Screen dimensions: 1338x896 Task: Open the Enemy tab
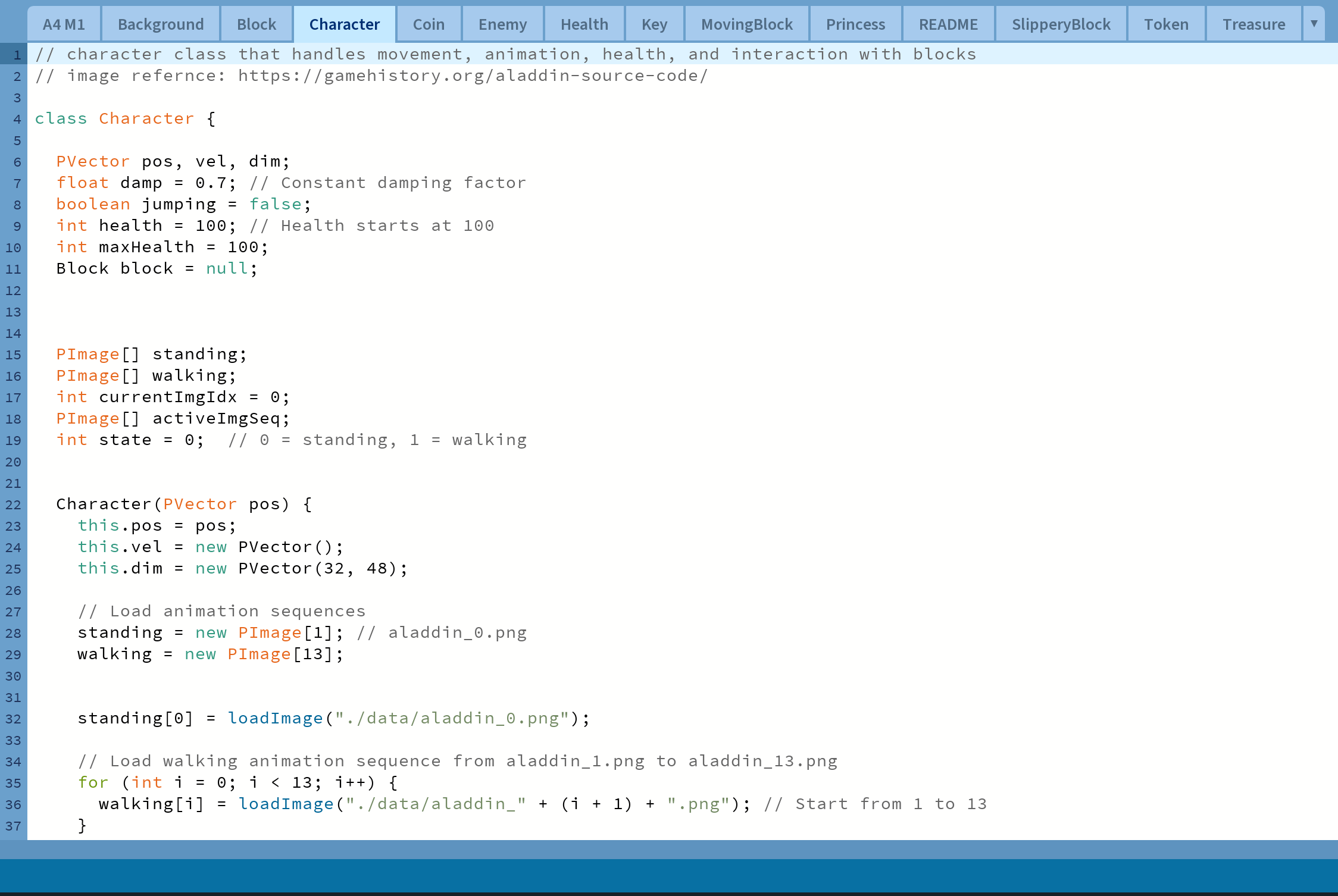[x=502, y=24]
